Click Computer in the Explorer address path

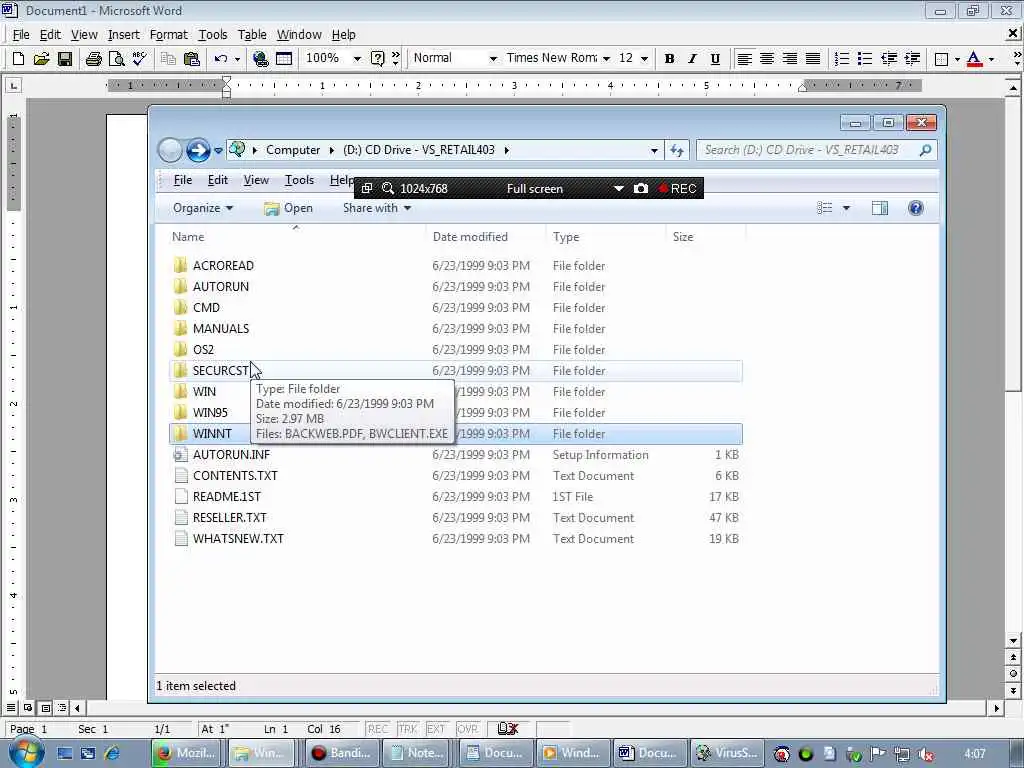293,150
